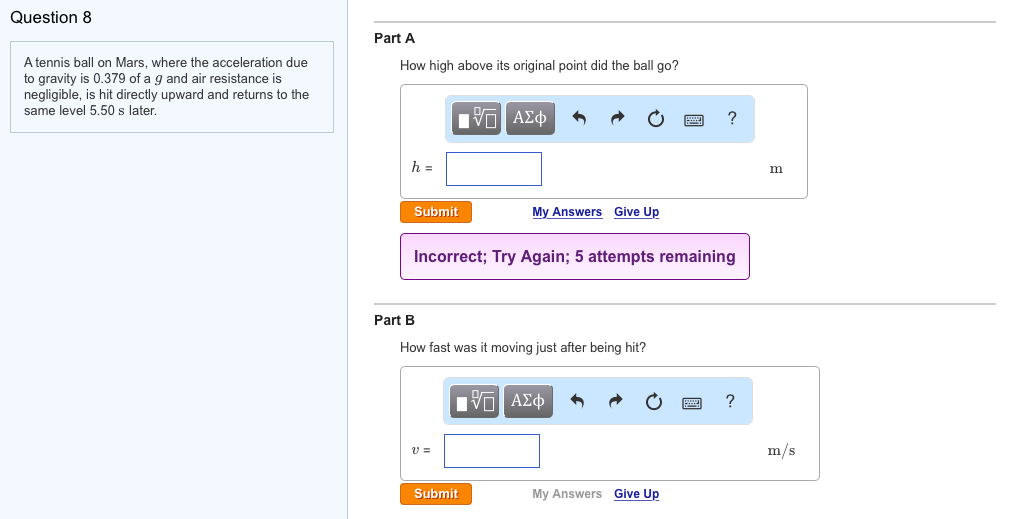This screenshot has height=519, width=1013.
Task: Open My Answers link for Part A
Action: (x=567, y=212)
